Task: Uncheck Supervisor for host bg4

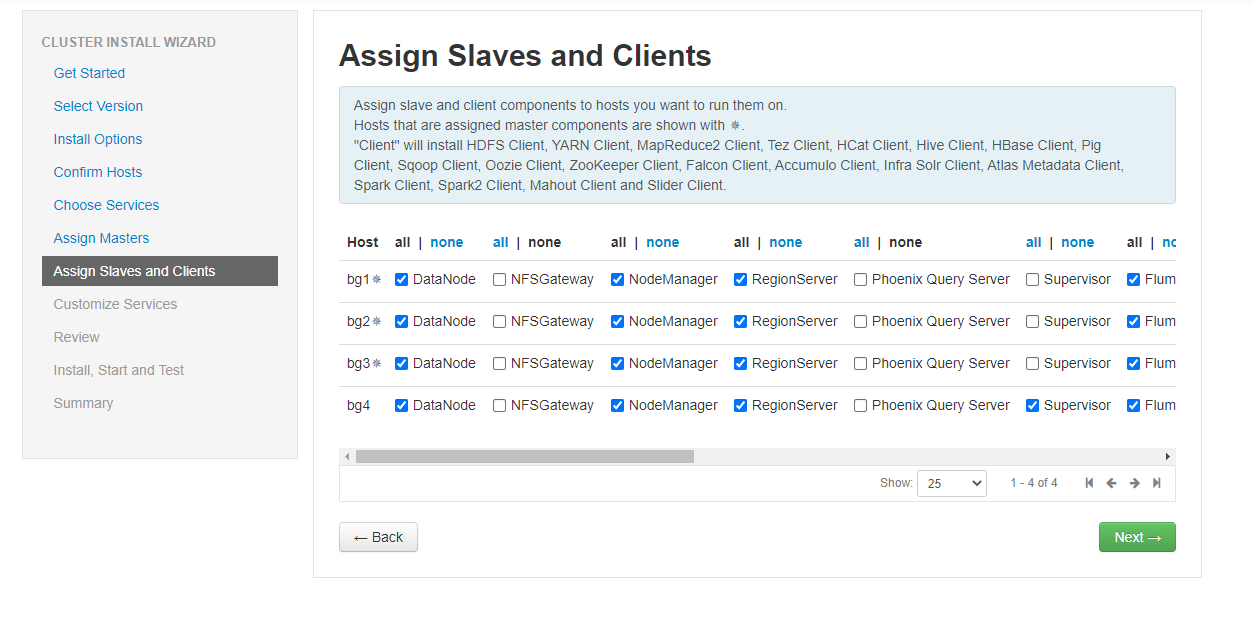Action: click(1032, 406)
